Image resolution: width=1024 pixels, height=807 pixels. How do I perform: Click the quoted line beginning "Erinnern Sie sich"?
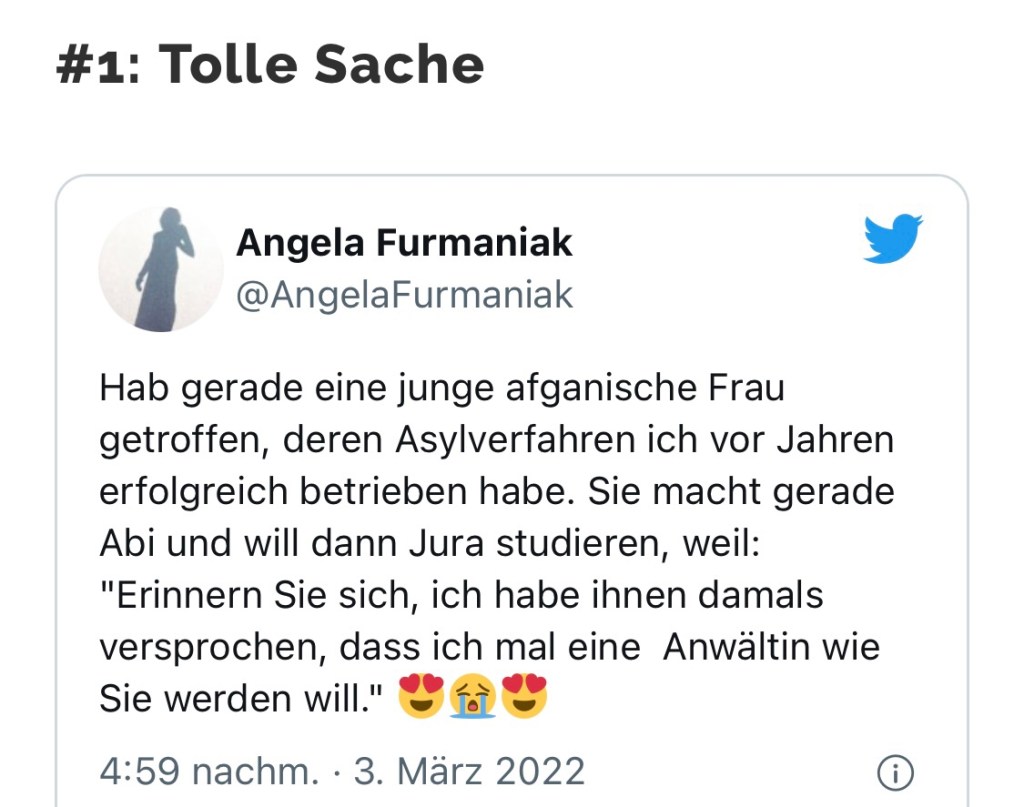coord(461,595)
